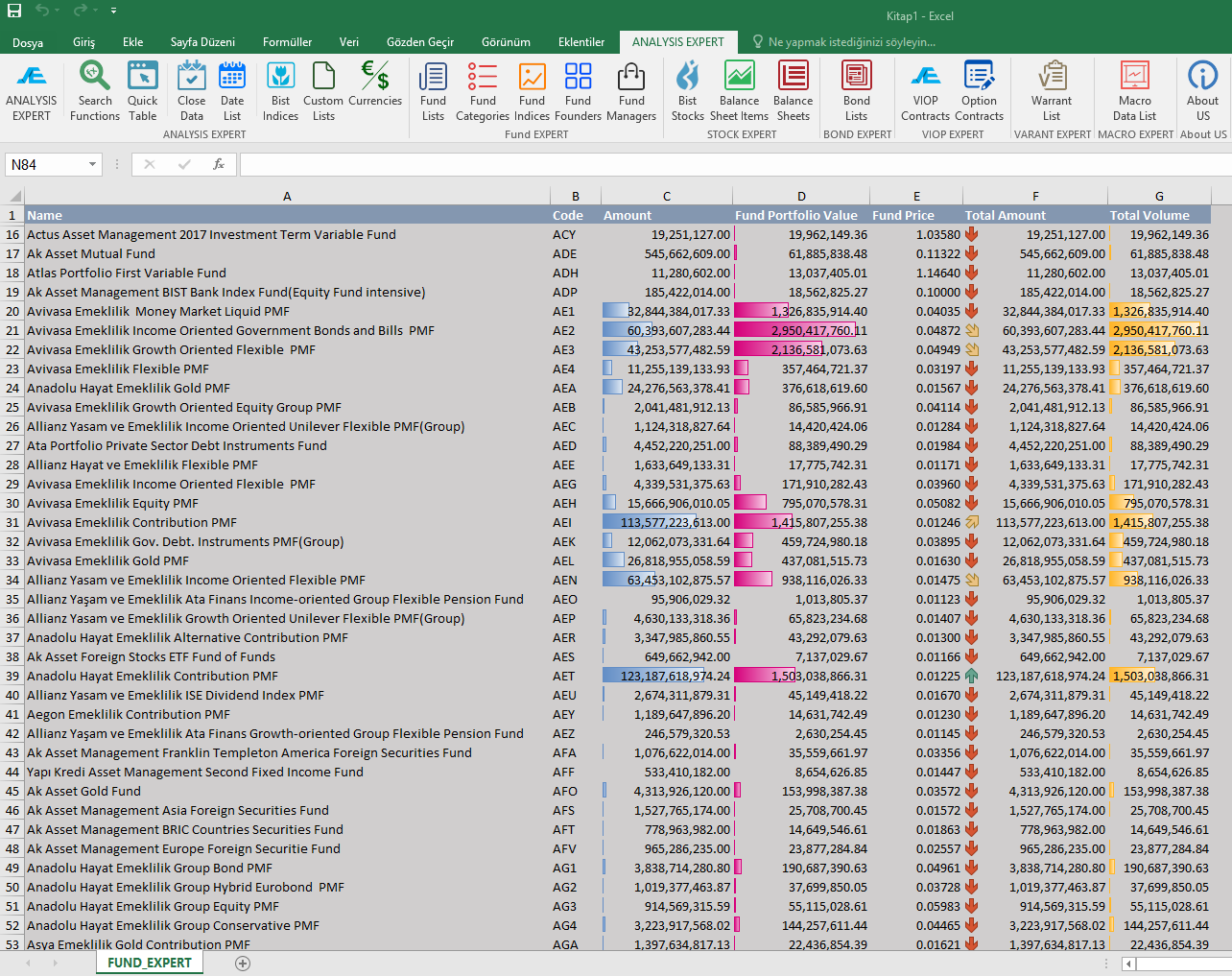Click the select-all corner triangle
This screenshot has height=976, width=1232.
[x=13, y=196]
